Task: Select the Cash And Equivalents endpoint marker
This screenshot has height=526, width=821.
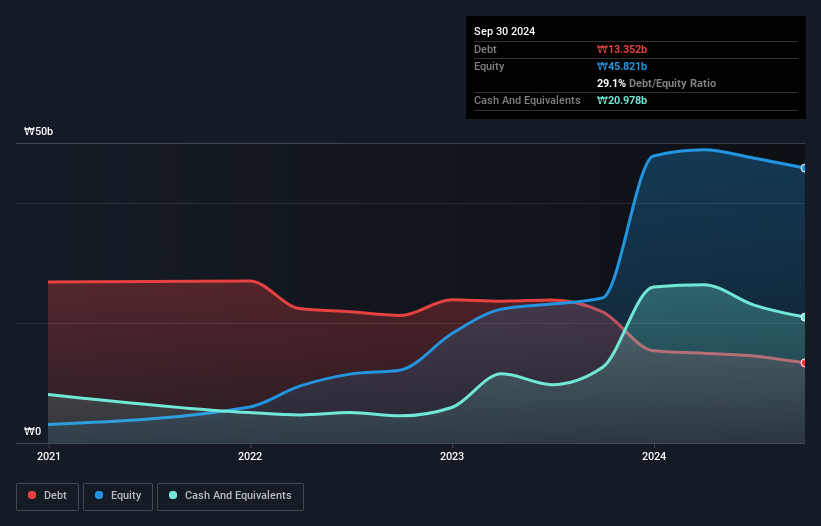Action: tap(804, 317)
